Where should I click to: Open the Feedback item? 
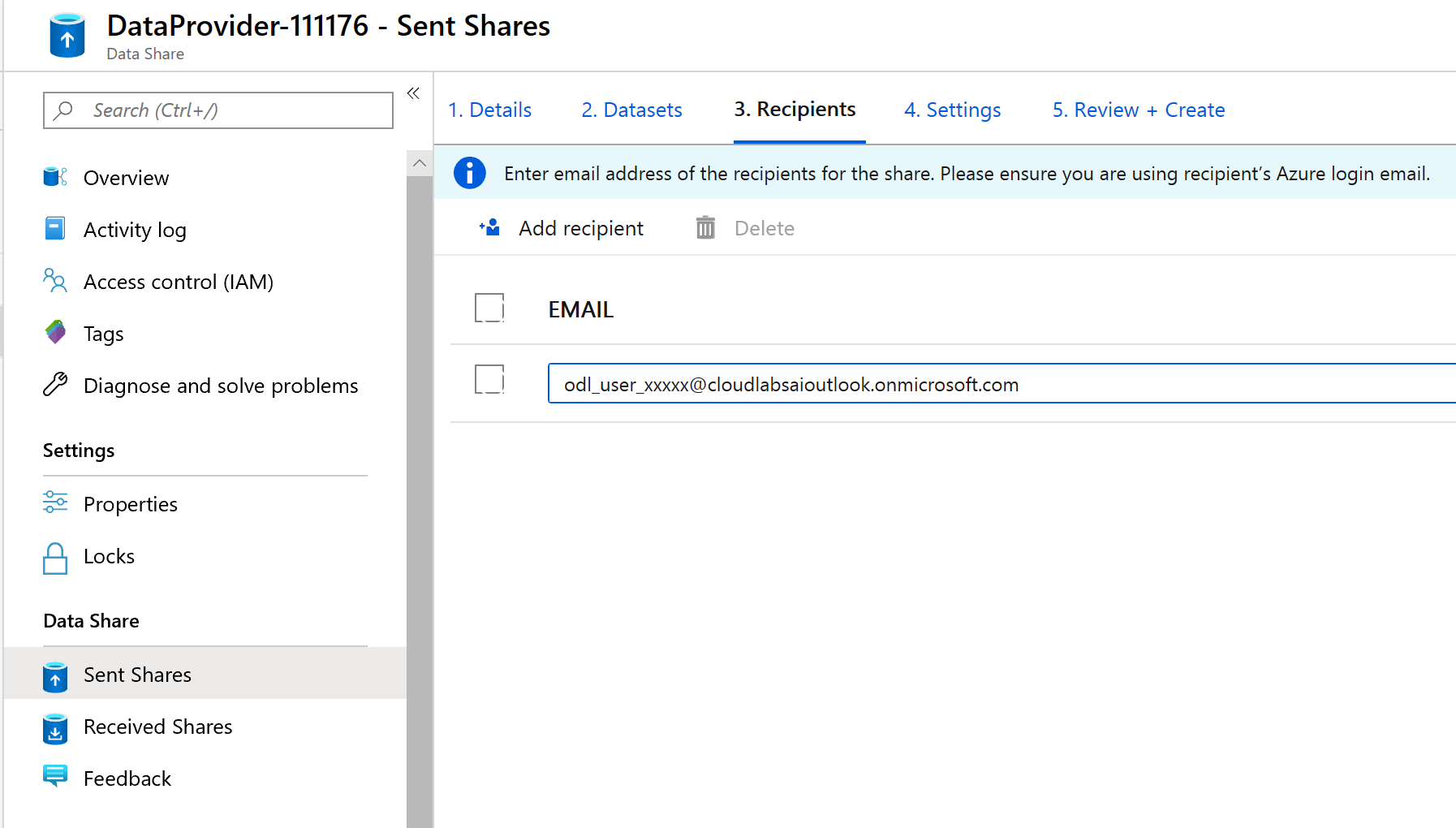pos(127,778)
